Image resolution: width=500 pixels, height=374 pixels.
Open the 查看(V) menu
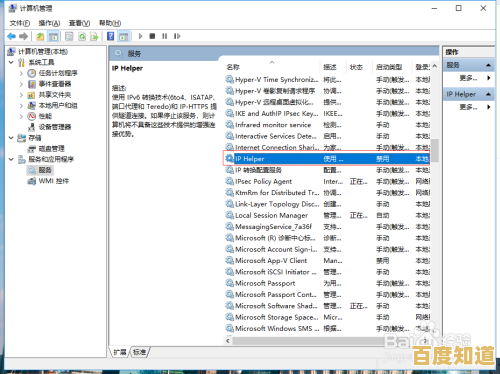79,23
